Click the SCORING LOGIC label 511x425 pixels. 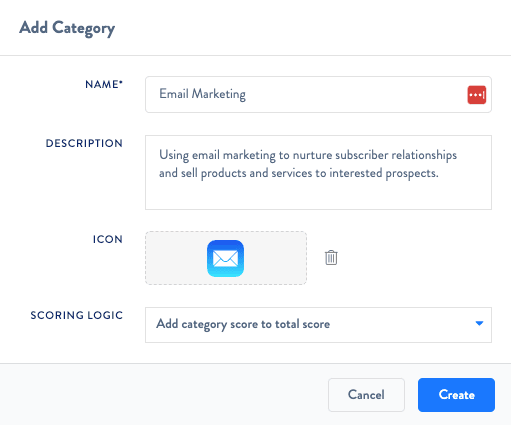(x=77, y=315)
